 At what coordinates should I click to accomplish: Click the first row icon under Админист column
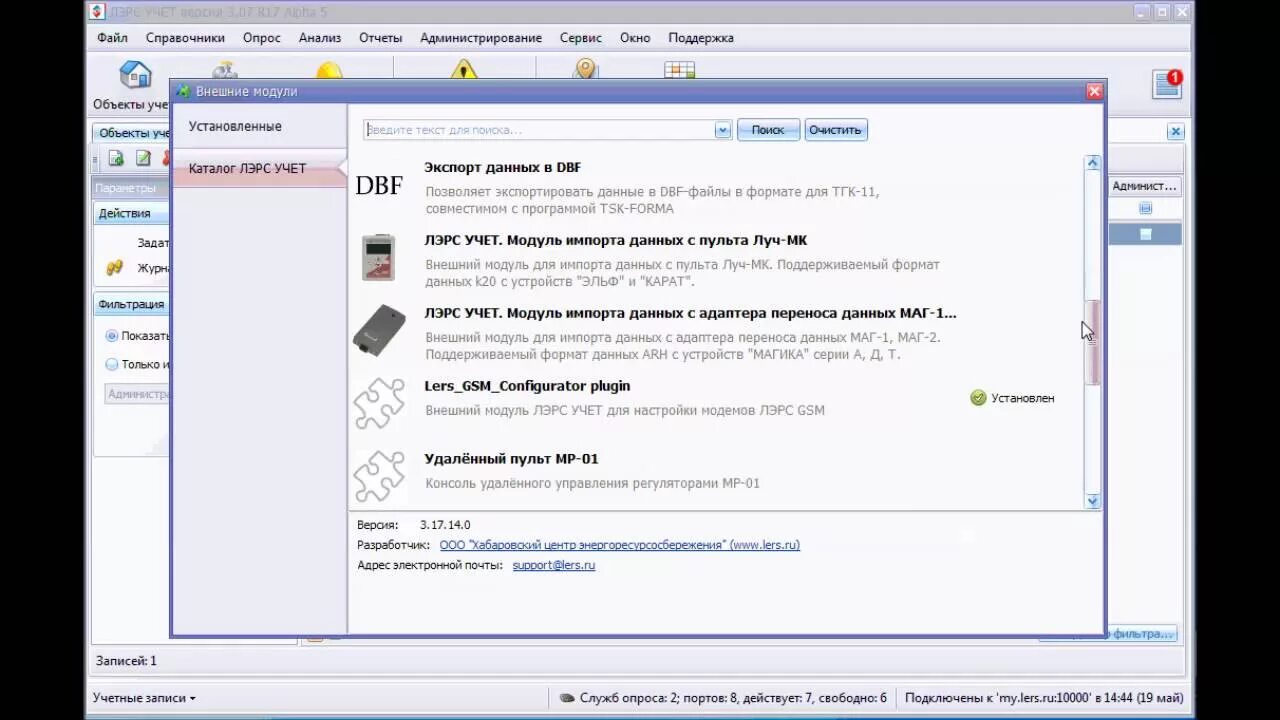click(1146, 208)
